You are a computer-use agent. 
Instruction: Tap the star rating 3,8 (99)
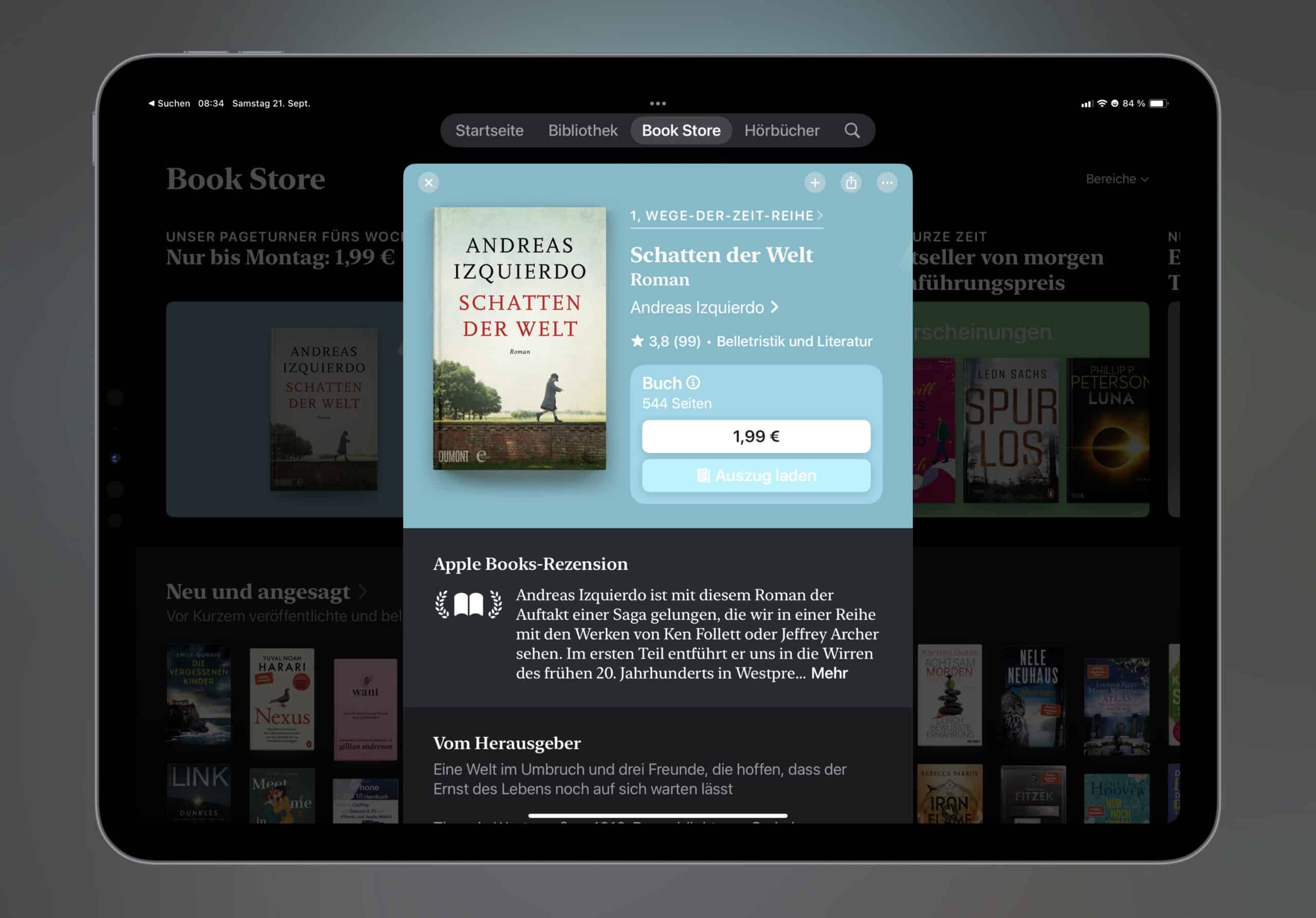(x=665, y=341)
